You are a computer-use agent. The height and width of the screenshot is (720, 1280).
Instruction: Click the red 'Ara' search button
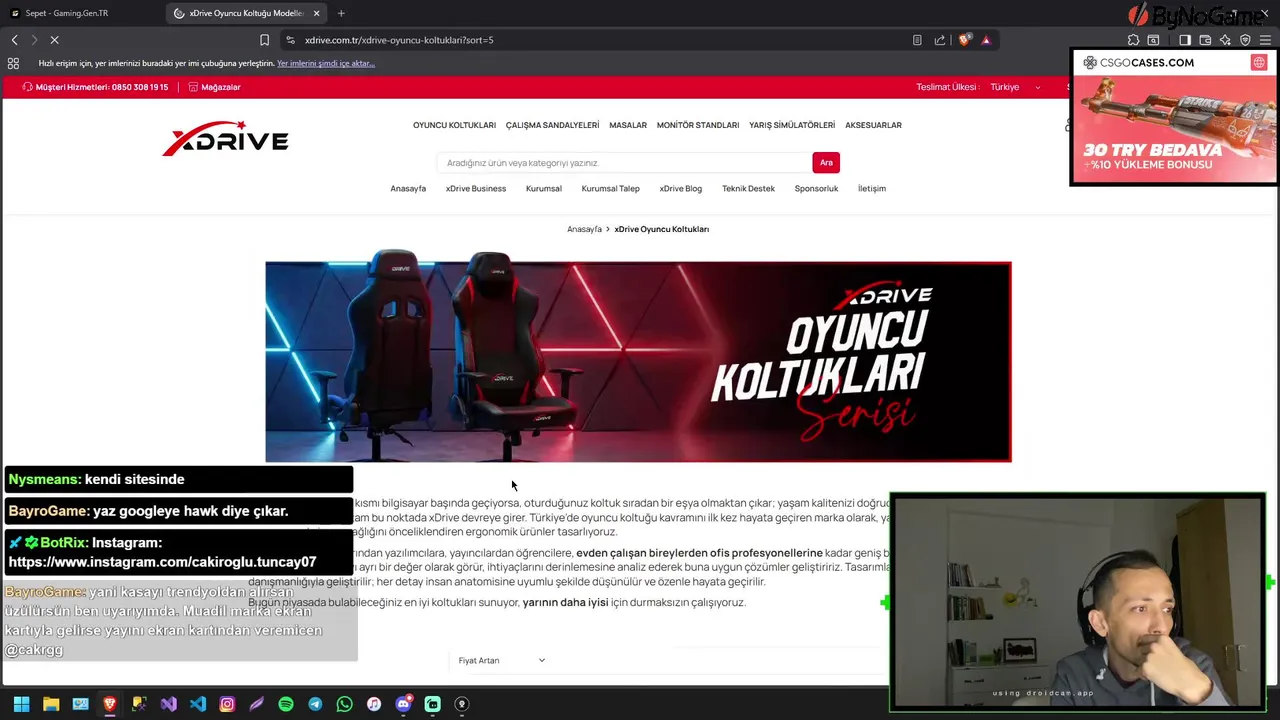(826, 163)
